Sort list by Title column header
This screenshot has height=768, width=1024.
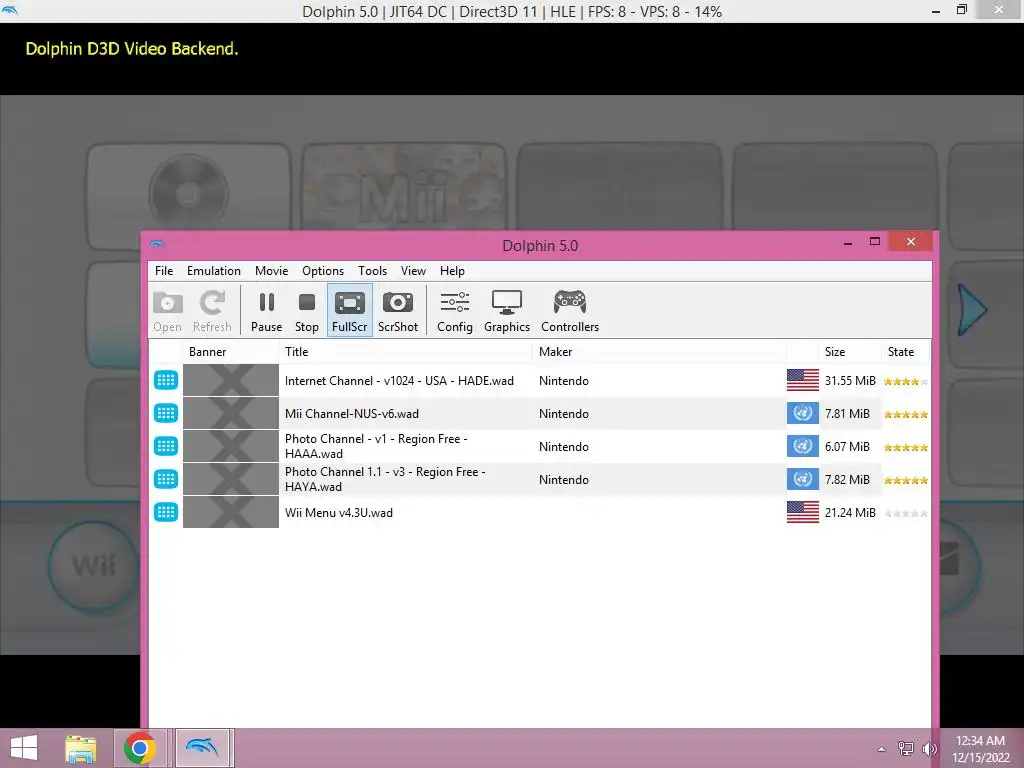click(406, 351)
